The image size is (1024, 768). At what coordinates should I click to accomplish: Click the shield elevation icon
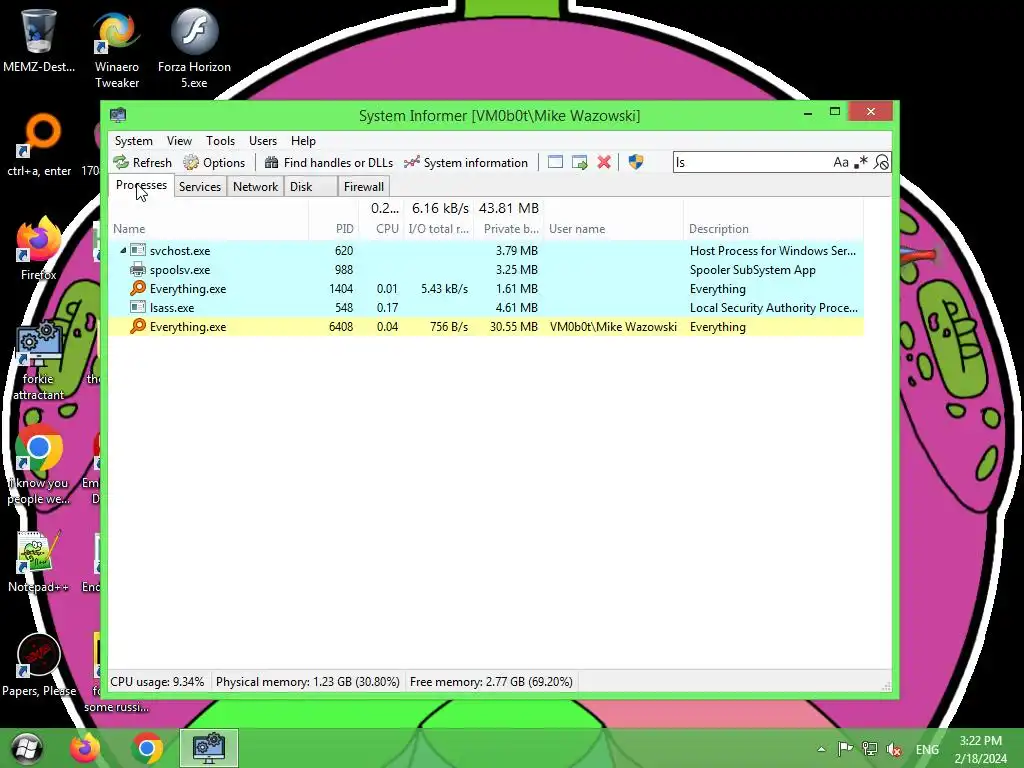tap(635, 162)
